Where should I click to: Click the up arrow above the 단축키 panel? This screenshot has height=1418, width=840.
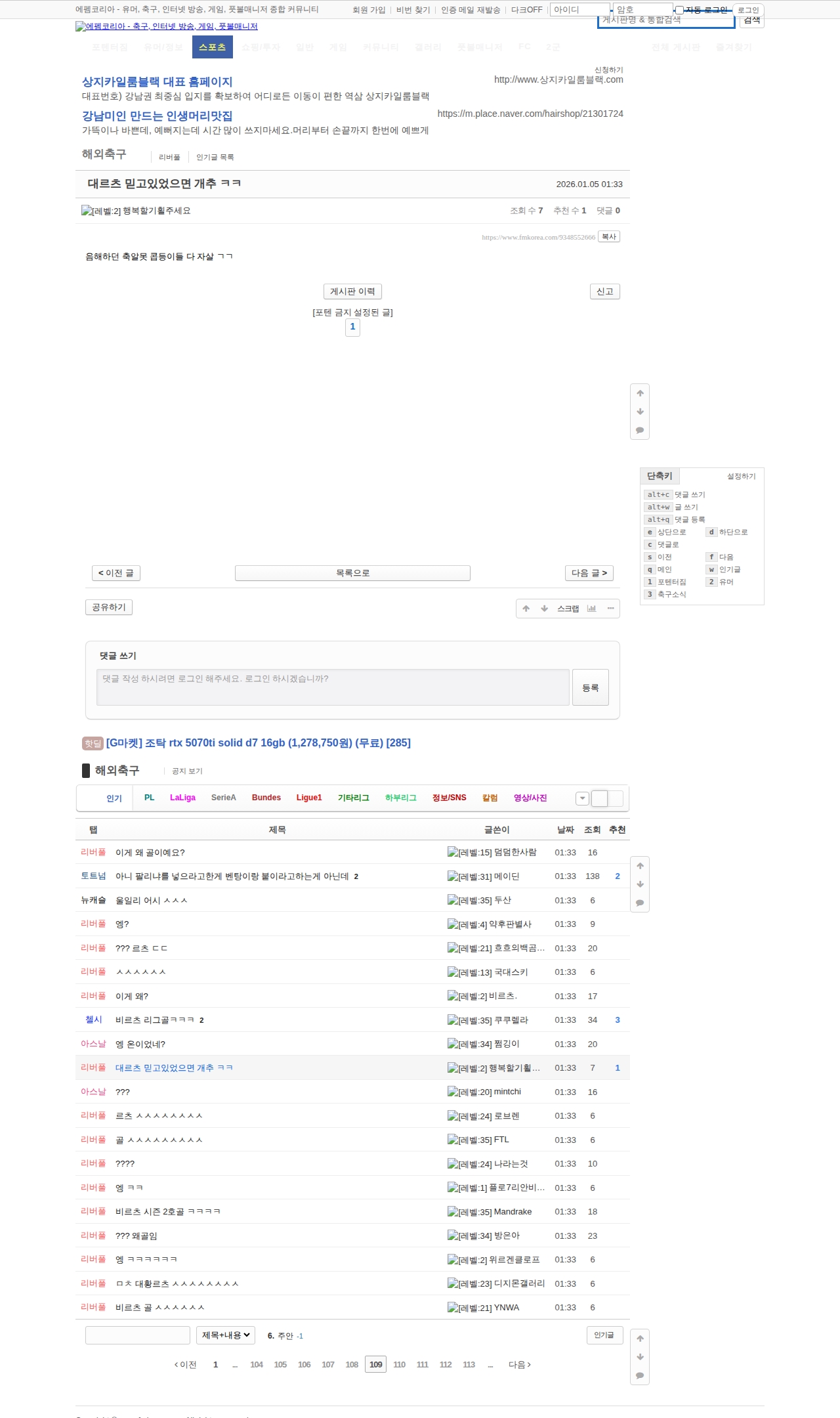640,393
